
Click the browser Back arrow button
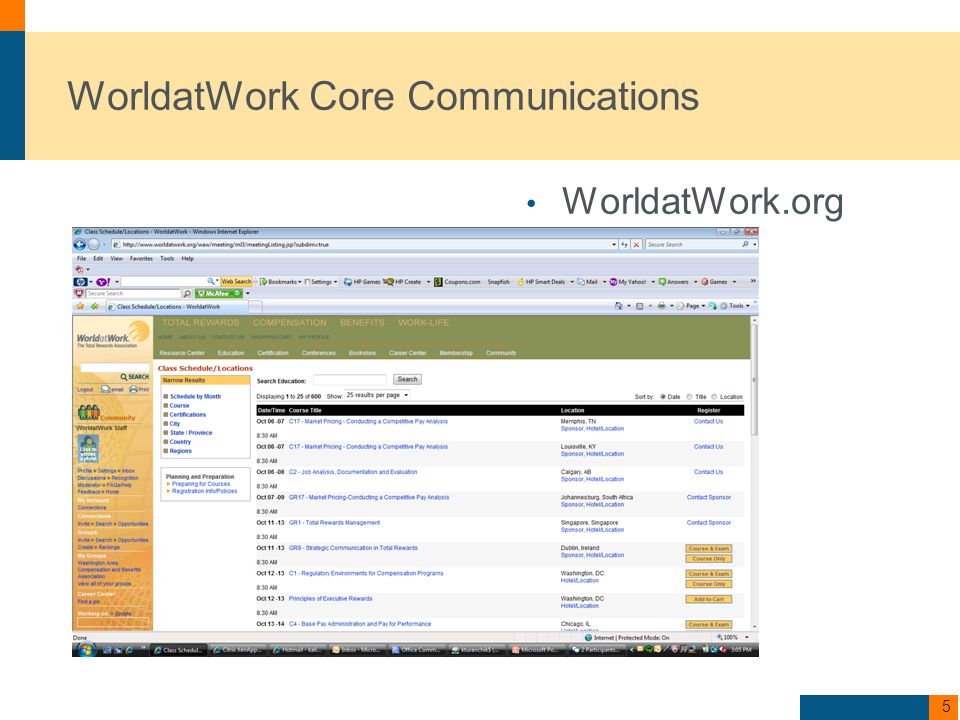pyautogui.click(x=80, y=244)
